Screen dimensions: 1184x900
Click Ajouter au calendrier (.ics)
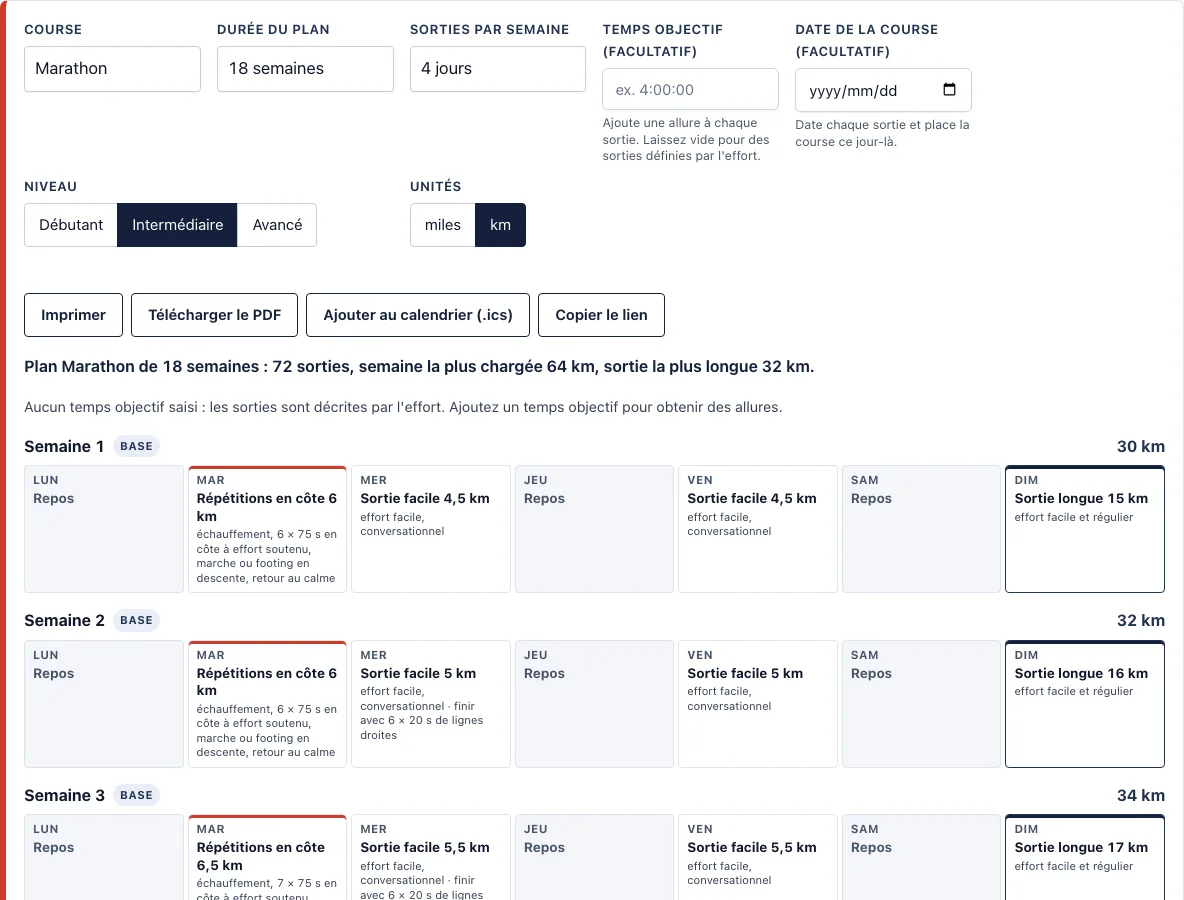tap(418, 315)
